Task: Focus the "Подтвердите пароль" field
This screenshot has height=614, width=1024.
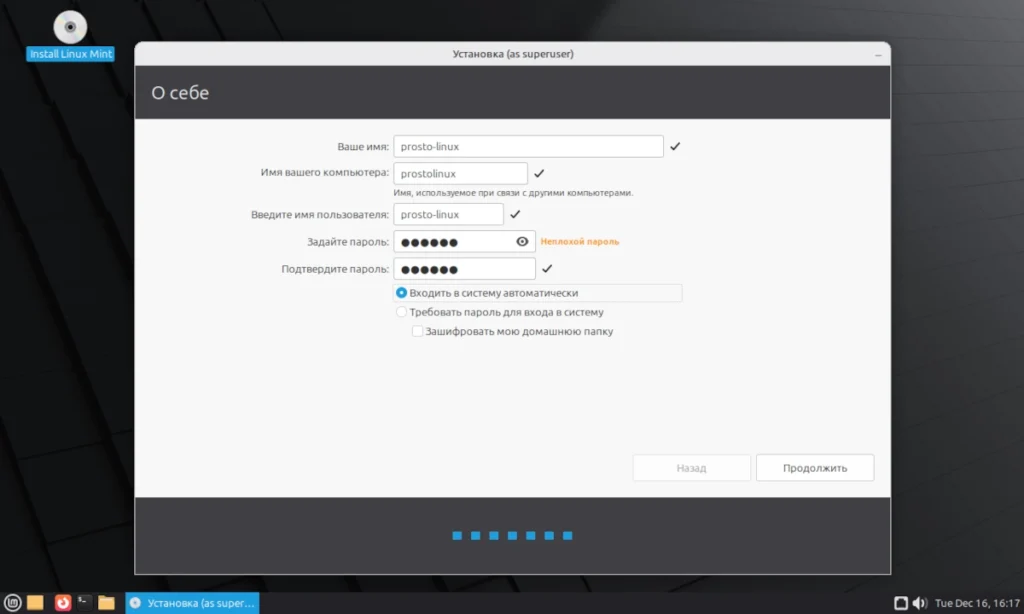Action: (x=464, y=269)
